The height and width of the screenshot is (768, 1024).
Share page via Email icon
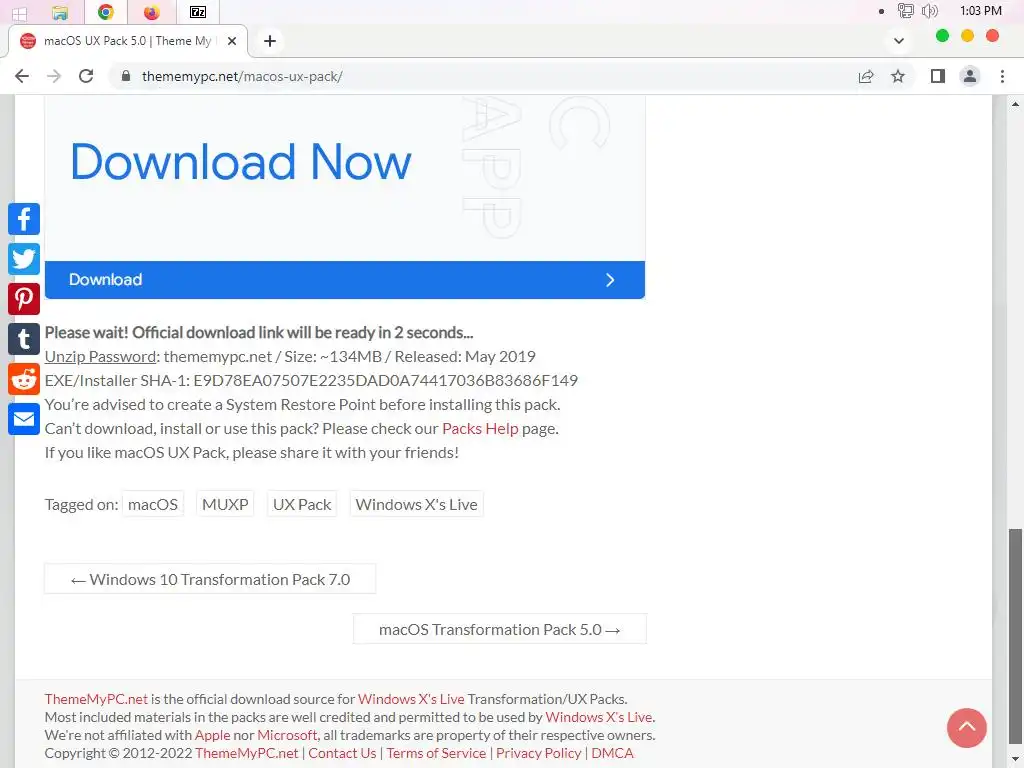coord(24,419)
